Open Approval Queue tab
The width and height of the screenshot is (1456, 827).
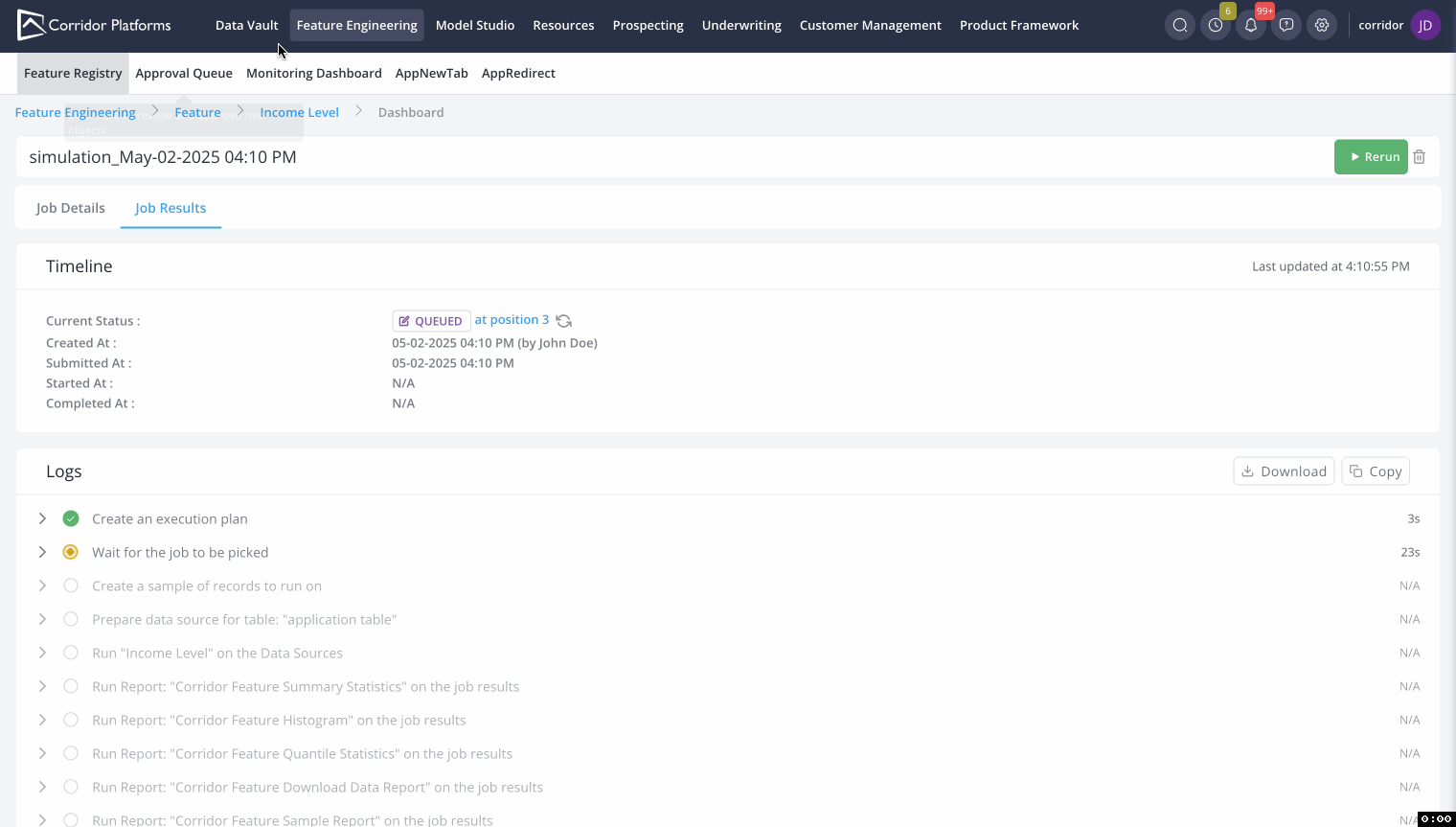point(184,74)
